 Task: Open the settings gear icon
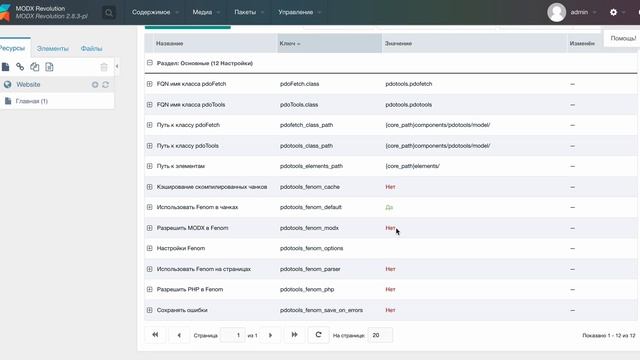(x=613, y=12)
